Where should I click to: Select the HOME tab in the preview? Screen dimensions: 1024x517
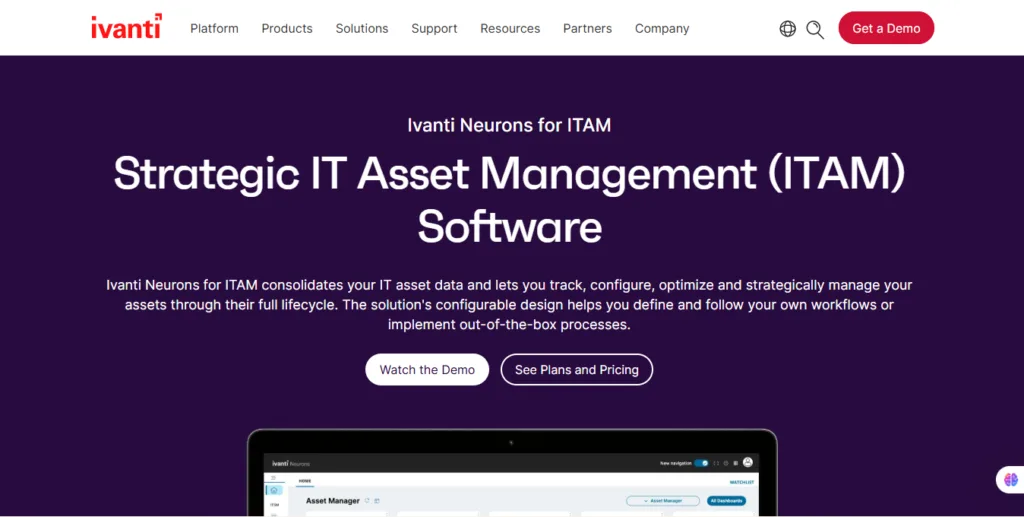(305, 481)
